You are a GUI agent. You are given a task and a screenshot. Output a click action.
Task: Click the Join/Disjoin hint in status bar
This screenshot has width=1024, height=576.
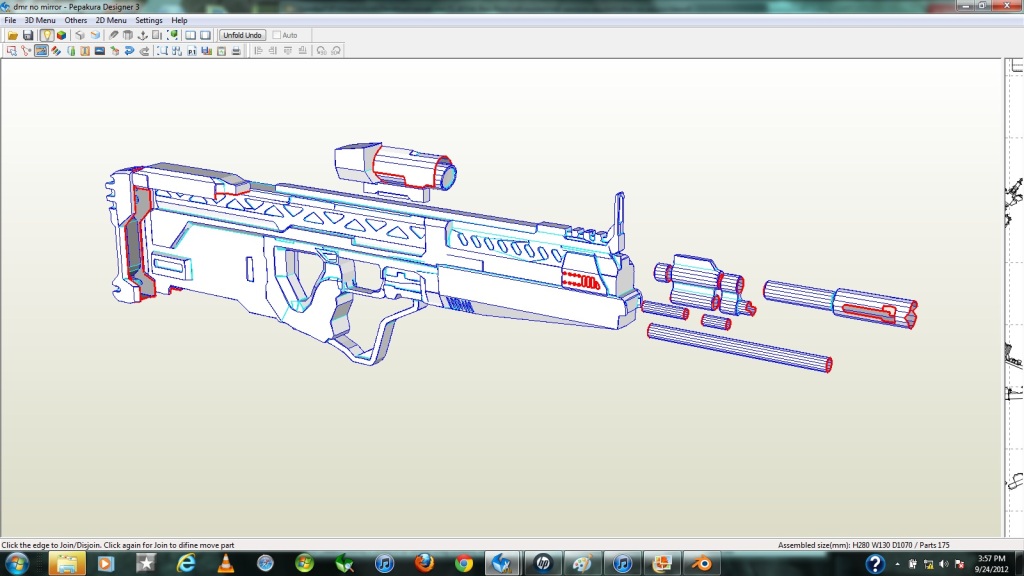click(118, 545)
